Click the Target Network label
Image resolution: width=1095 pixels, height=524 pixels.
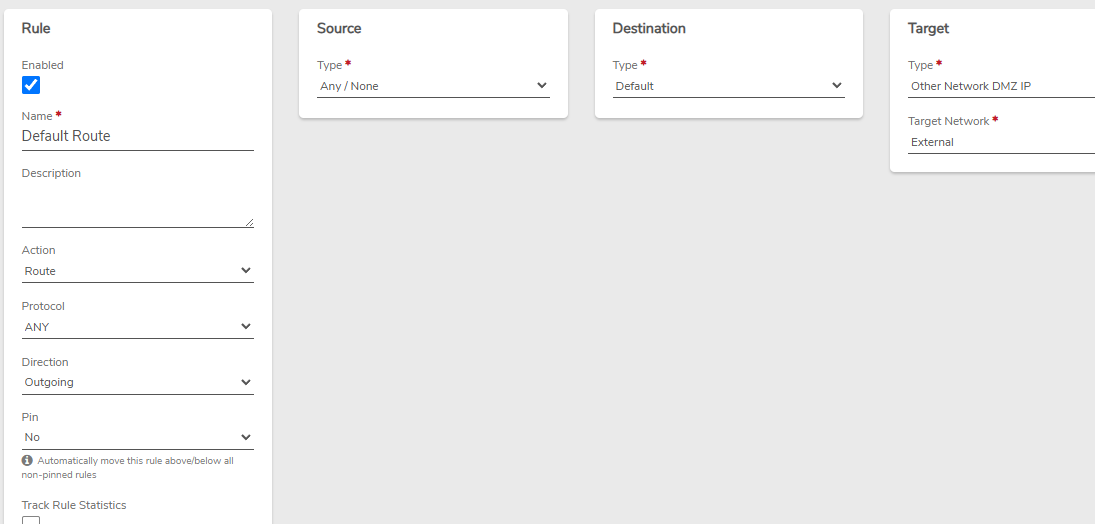[948, 121]
